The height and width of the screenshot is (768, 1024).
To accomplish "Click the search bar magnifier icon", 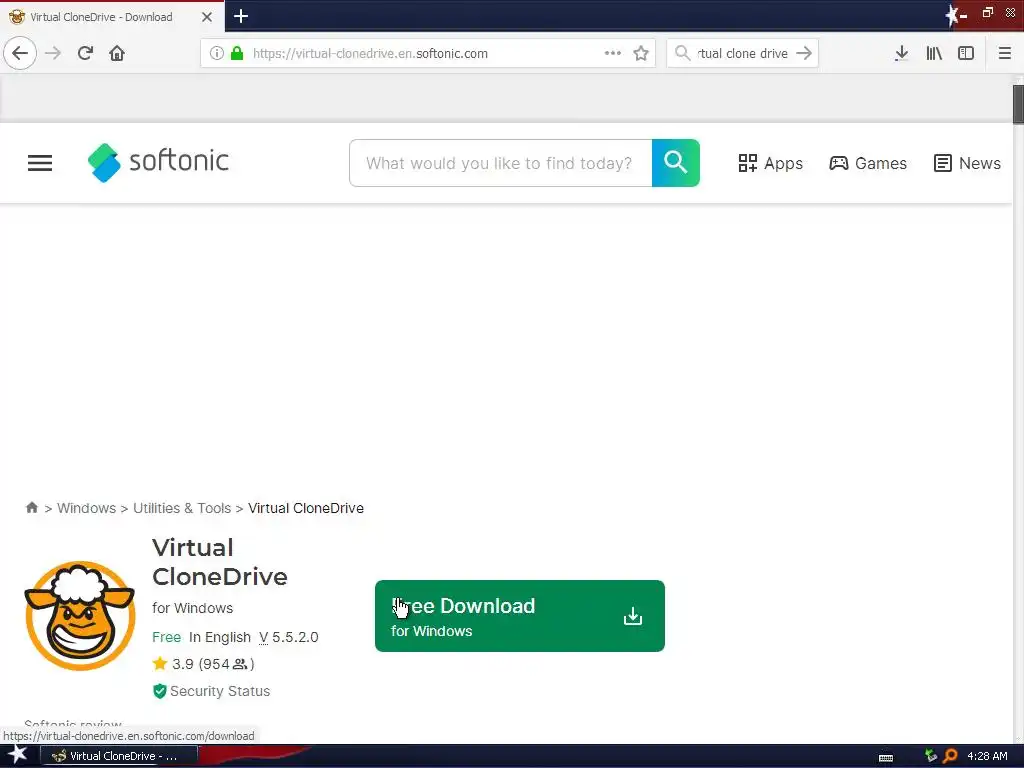I will [682, 53].
